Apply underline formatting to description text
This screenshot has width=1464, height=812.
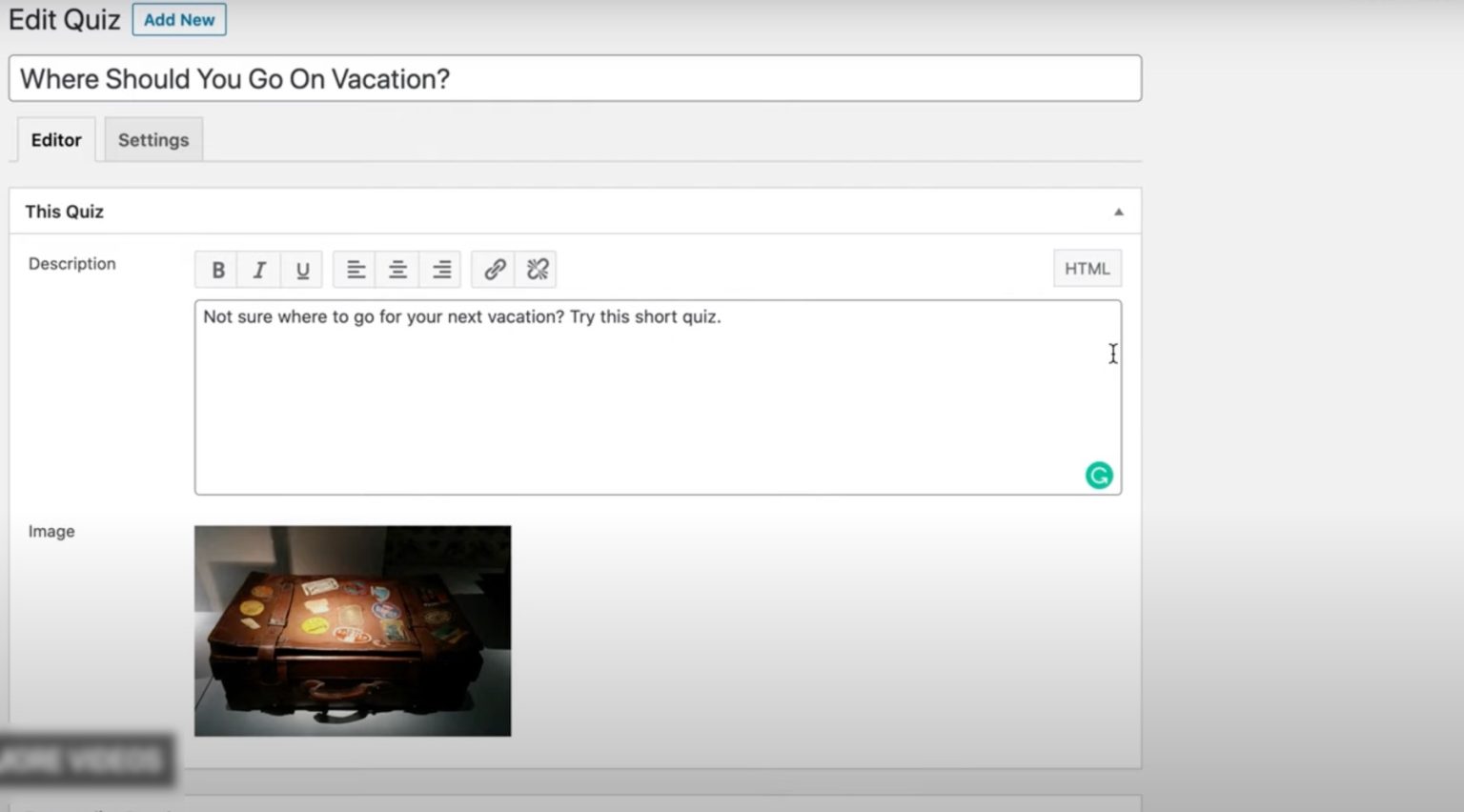pyautogui.click(x=302, y=269)
